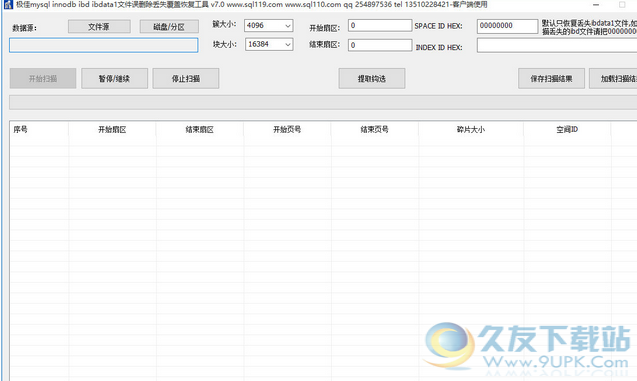Click the data source path input field
Viewport: 637px width, 381px height.
tap(104, 45)
